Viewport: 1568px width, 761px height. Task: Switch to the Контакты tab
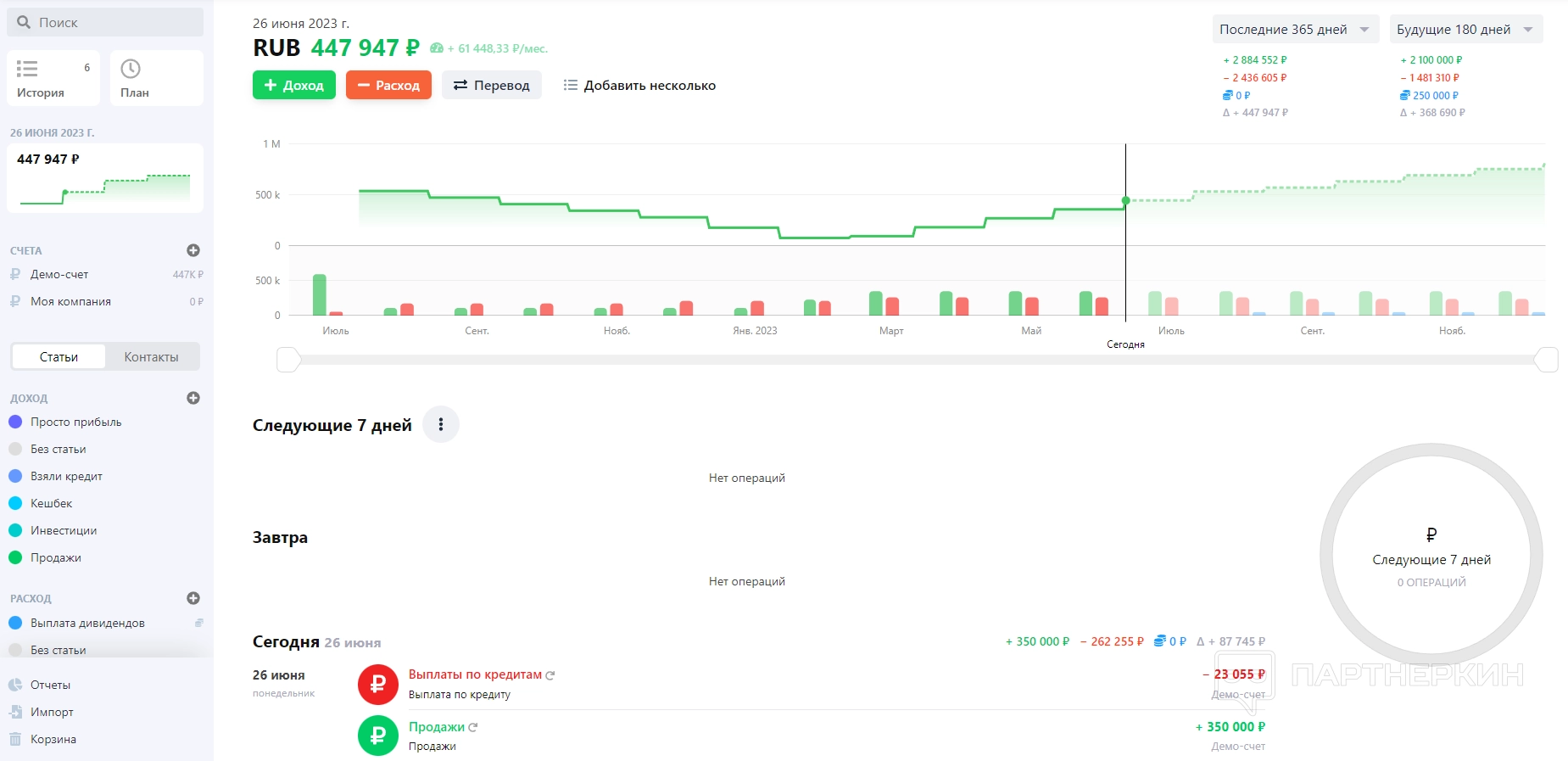click(151, 357)
